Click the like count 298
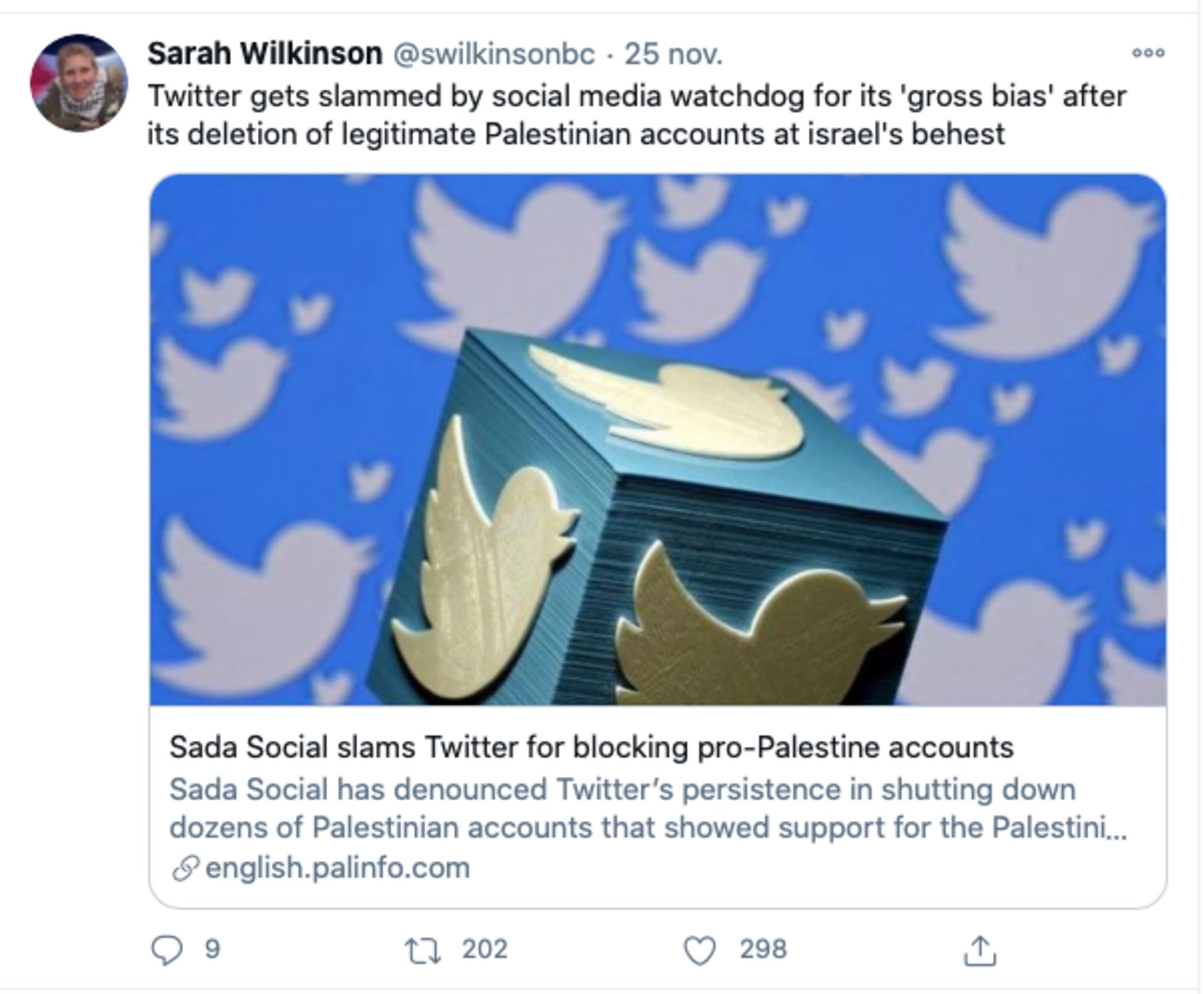 (762, 949)
